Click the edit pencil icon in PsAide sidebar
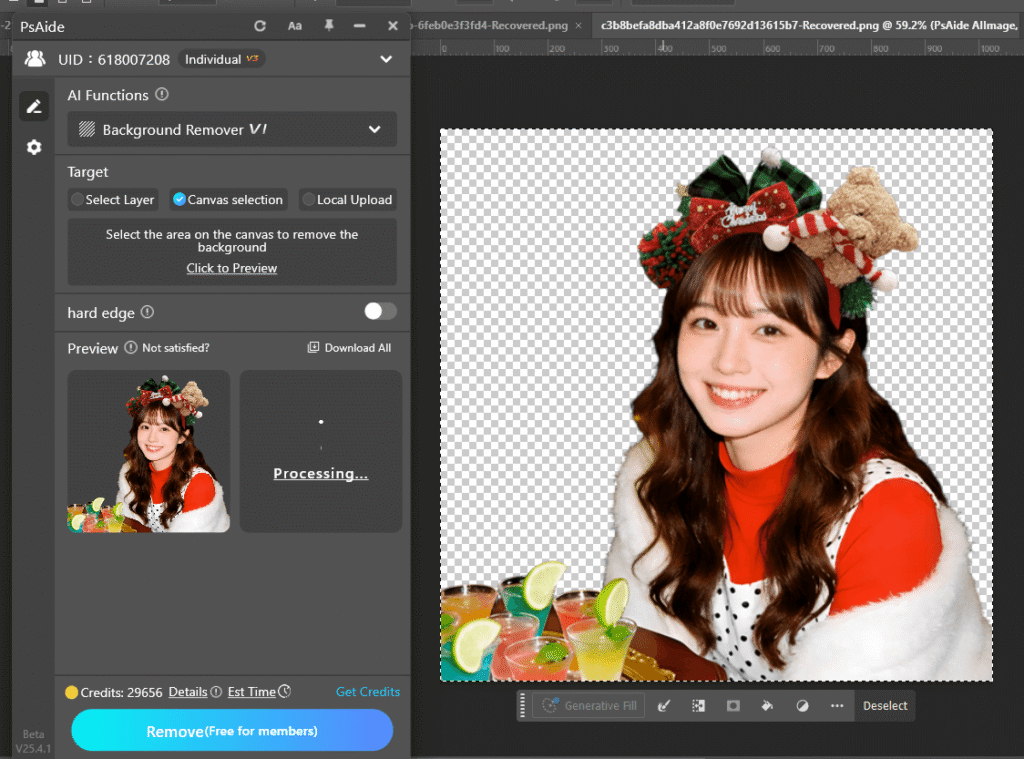 coord(34,106)
